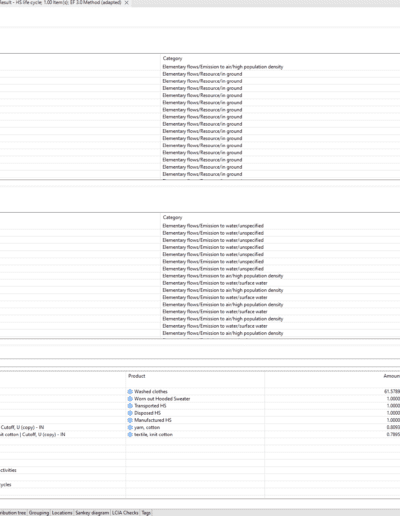Click the Washed clothes flow icon
Image resolution: width=400 pixels, height=516 pixels.
tap(130, 391)
